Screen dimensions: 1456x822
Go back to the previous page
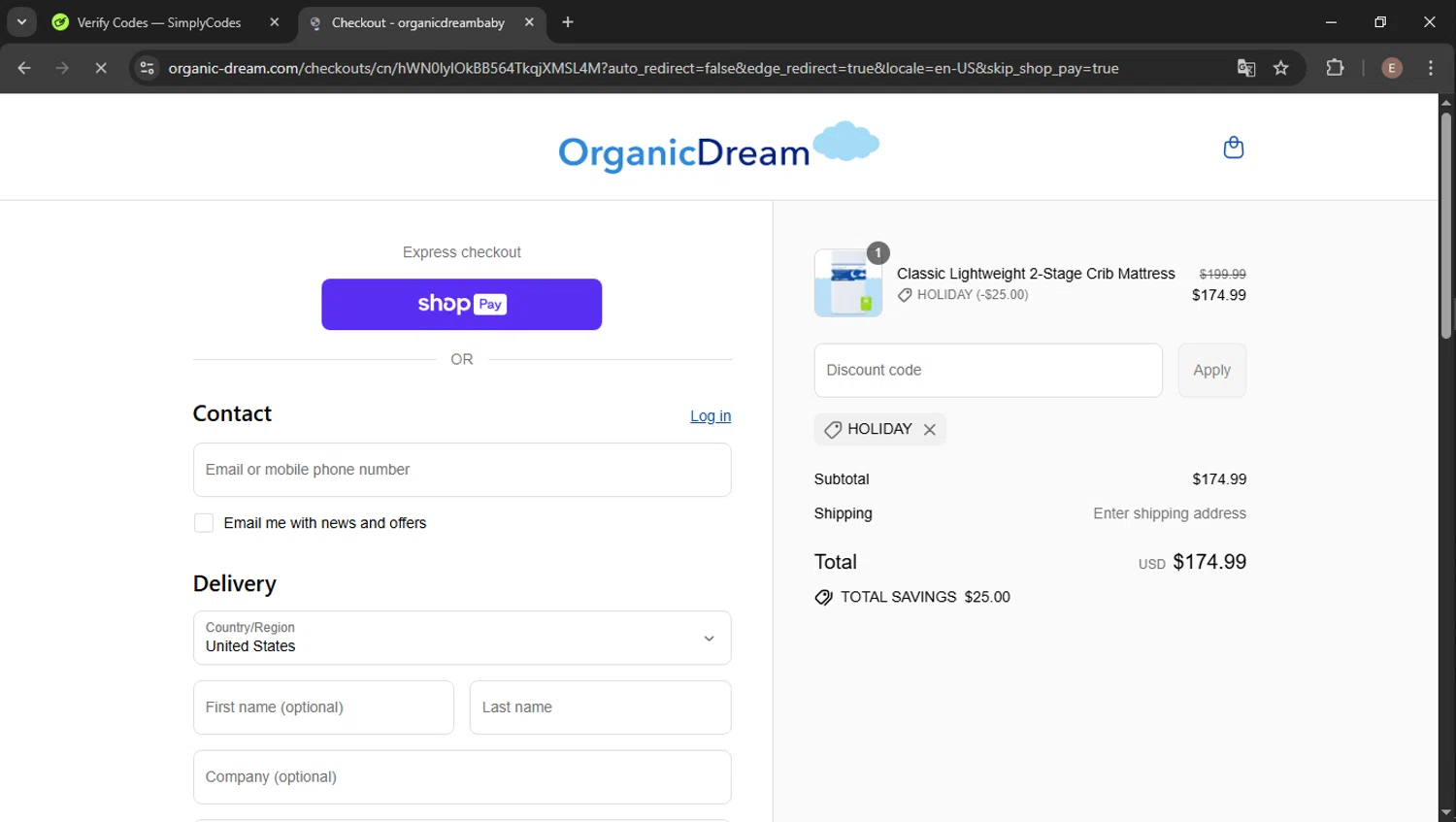pyautogui.click(x=24, y=68)
